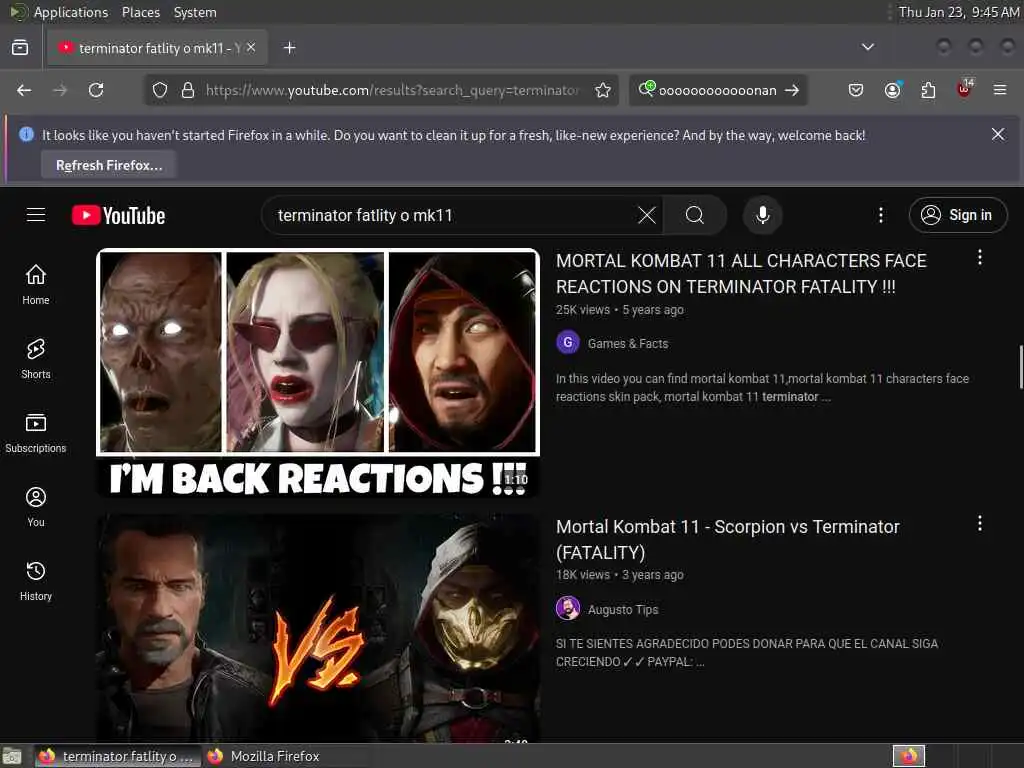Open action menu for Scorpion vs Terminator
Image resolution: width=1024 pixels, height=768 pixels.
[x=980, y=523]
